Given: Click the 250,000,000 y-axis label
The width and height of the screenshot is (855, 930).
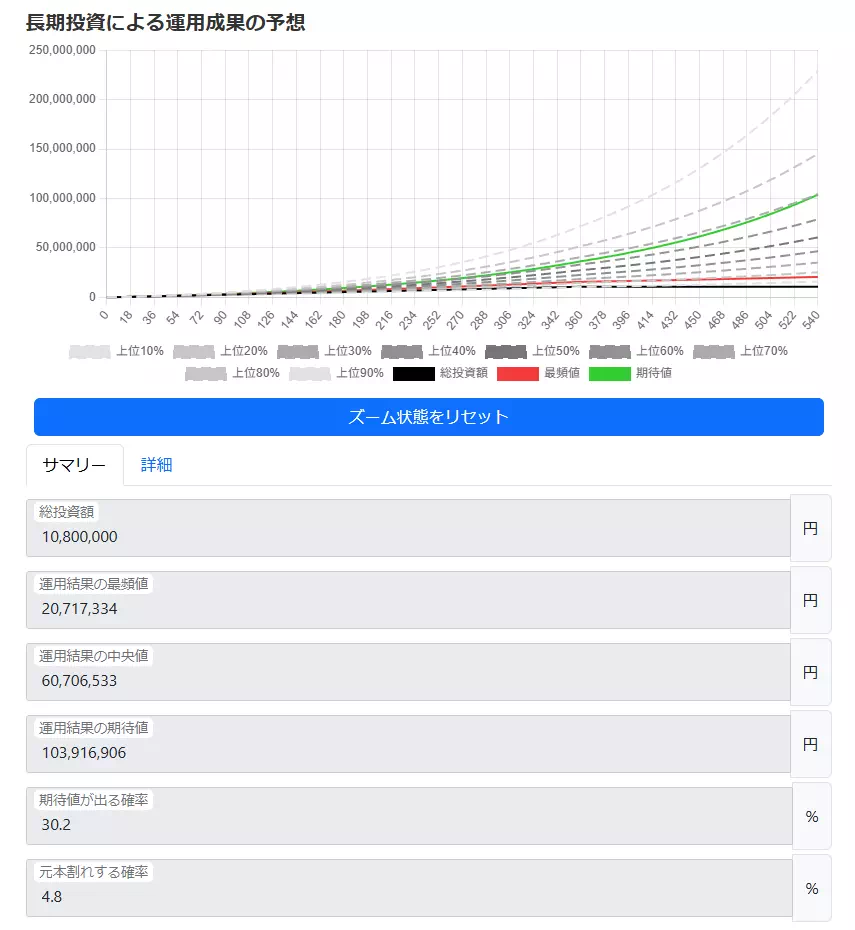Looking at the screenshot, I should click(x=62, y=50).
